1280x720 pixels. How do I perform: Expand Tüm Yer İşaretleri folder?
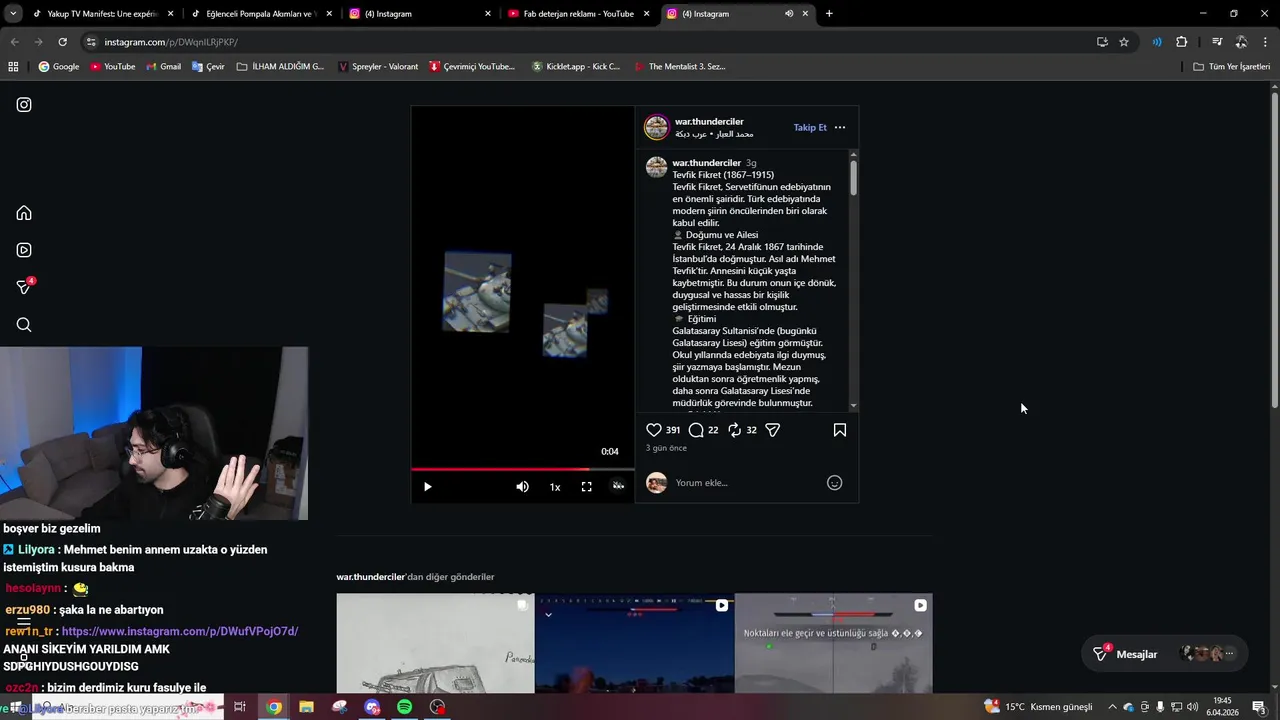tap(1231, 67)
